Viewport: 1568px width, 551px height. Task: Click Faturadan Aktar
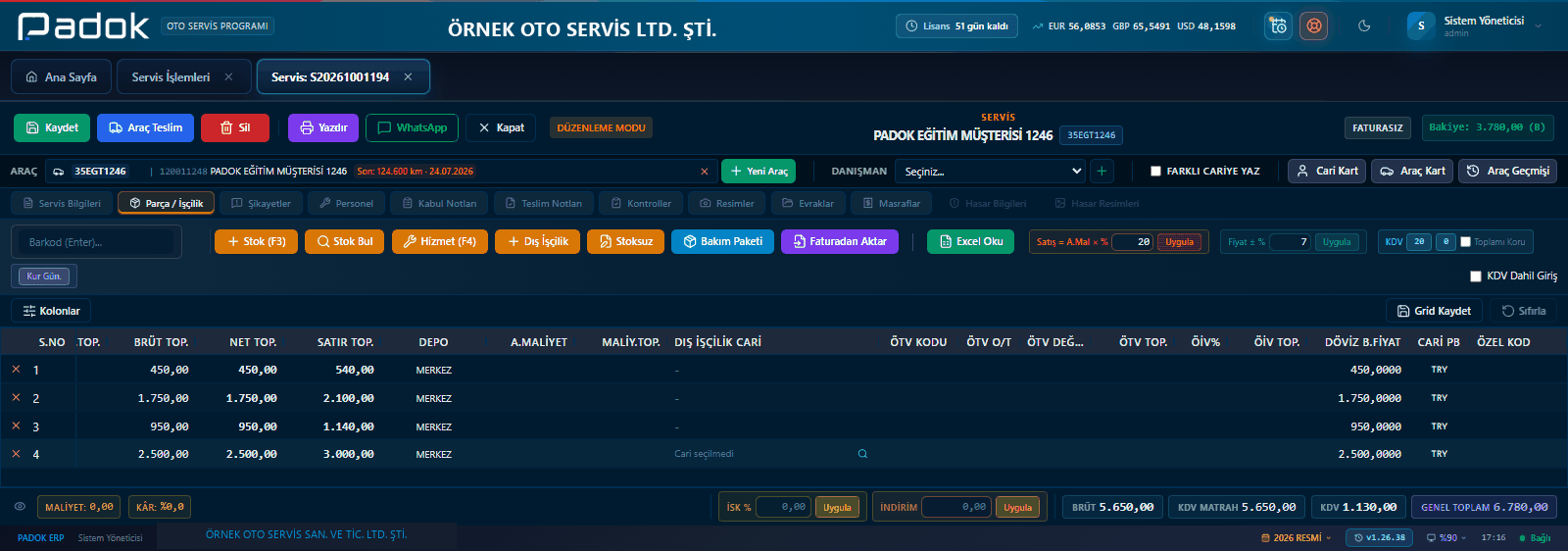[x=840, y=241]
